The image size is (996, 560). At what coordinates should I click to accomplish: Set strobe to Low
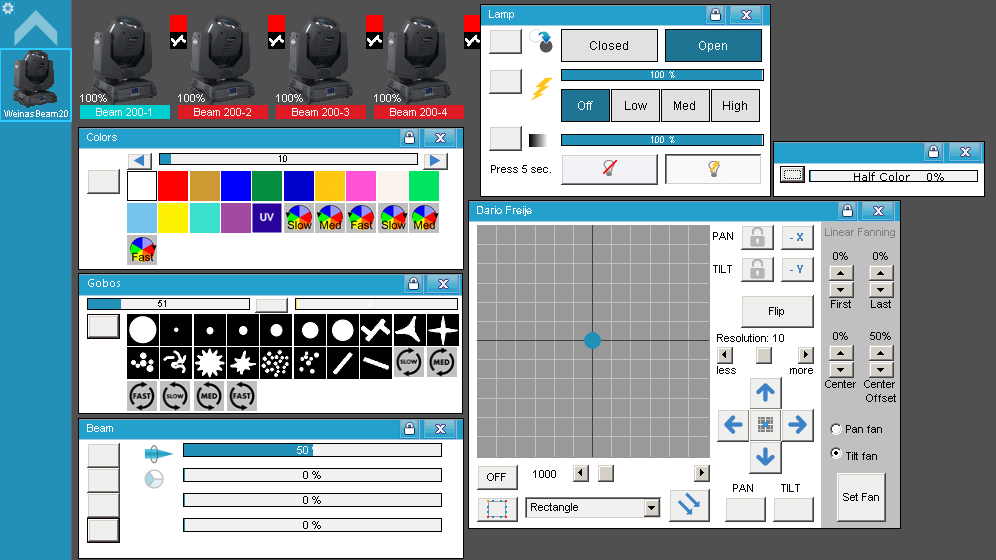click(x=635, y=105)
